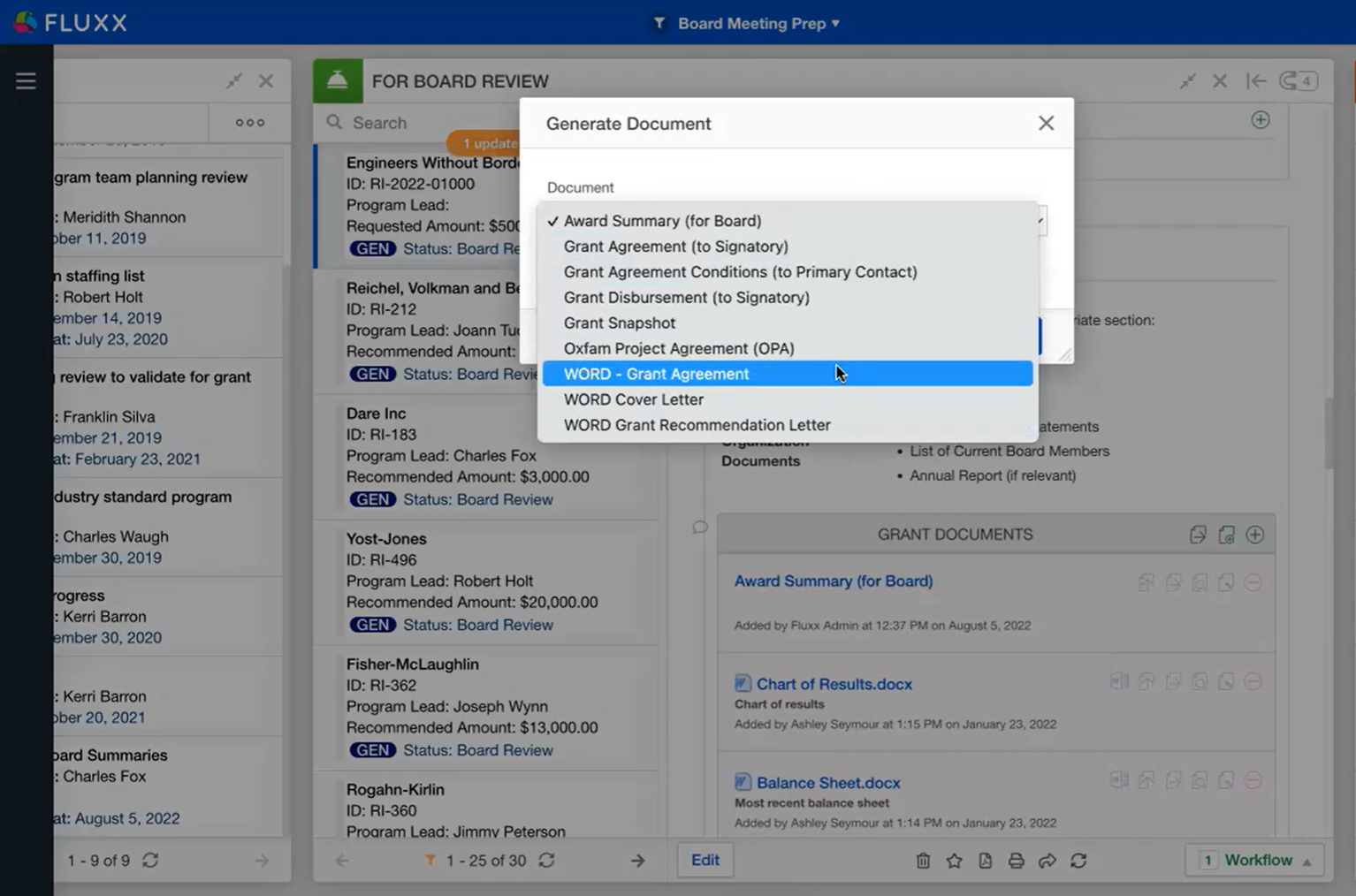Click the GEN badge on Fisher-McLaughlin

(372, 750)
